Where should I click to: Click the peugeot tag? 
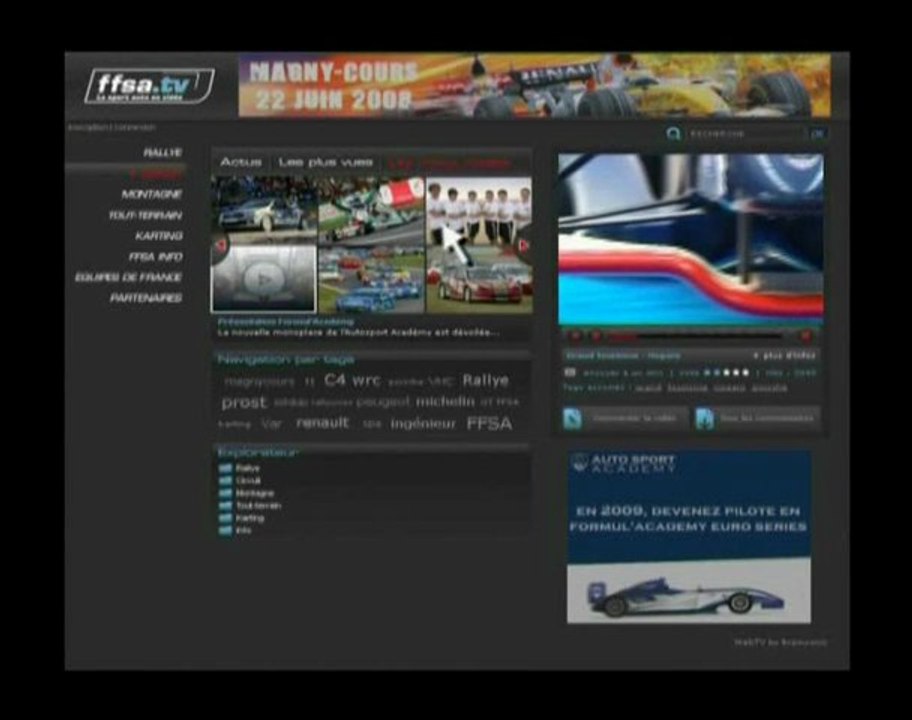coord(383,402)
